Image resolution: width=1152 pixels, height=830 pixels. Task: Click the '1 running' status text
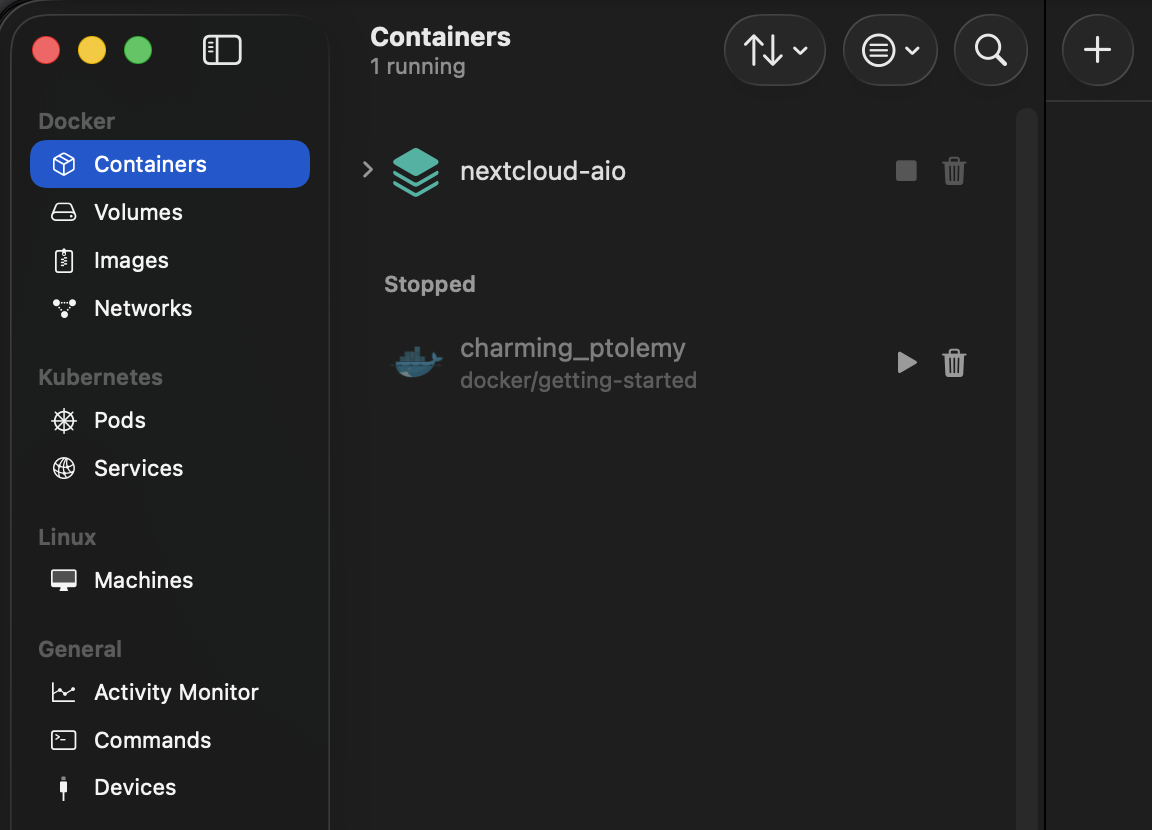(x=417, y=67)
